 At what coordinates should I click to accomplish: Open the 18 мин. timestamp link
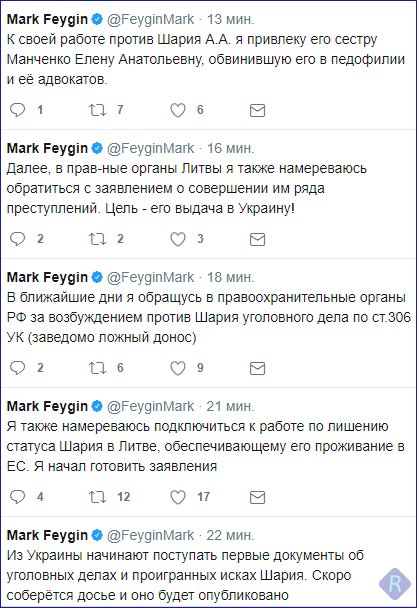230,277
